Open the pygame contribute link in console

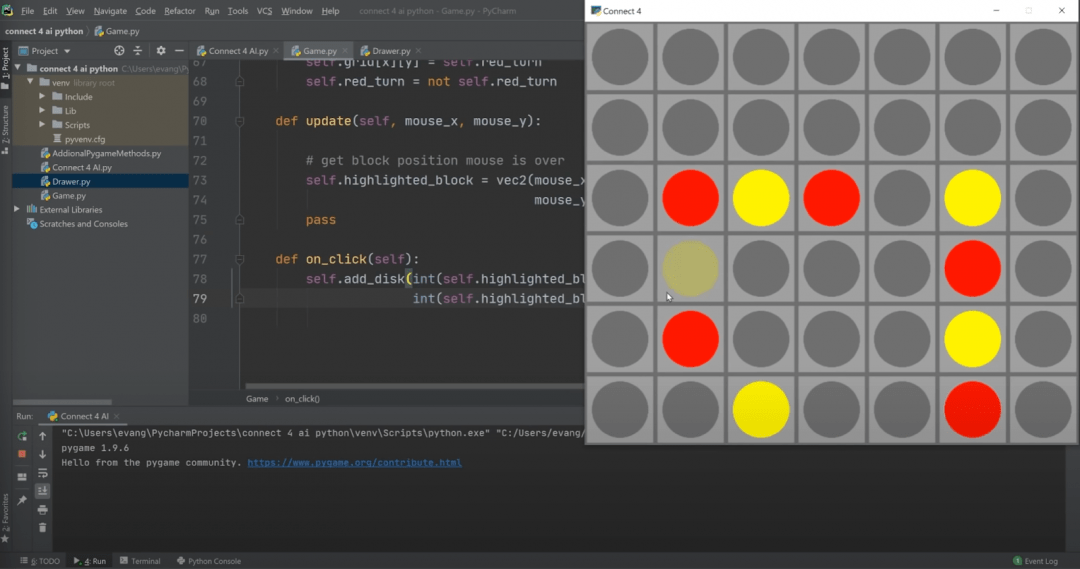tap(354, 463)
